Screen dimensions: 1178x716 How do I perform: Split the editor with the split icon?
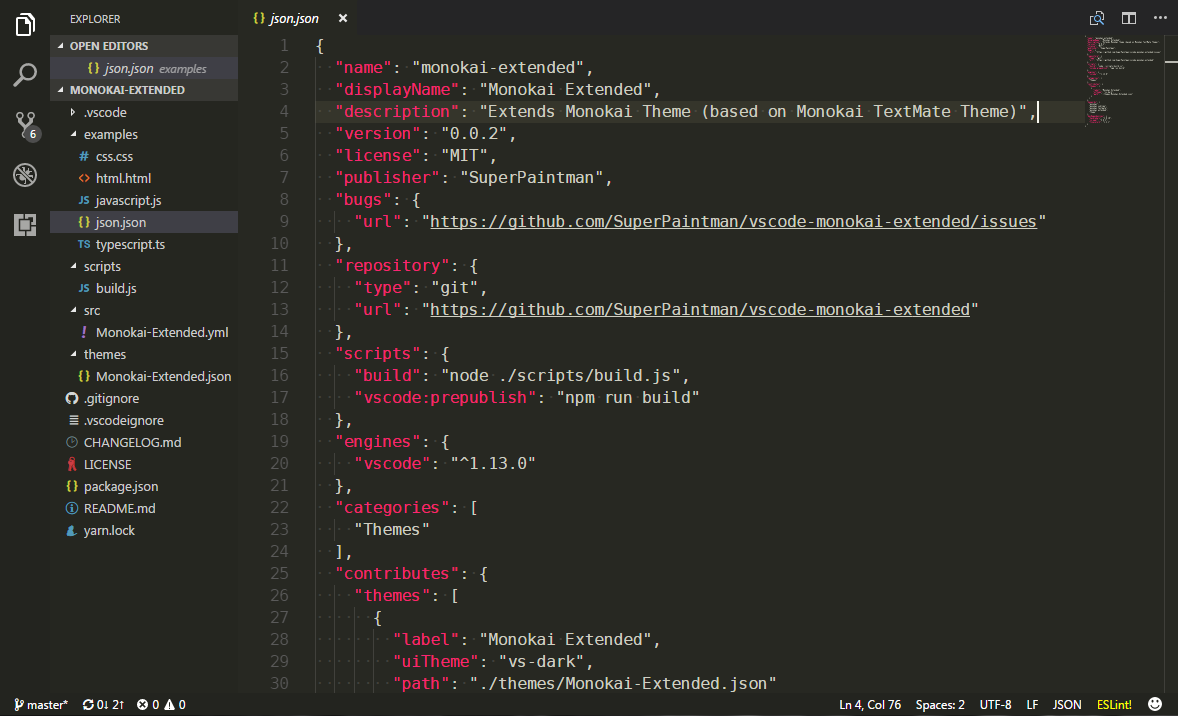1128,18
